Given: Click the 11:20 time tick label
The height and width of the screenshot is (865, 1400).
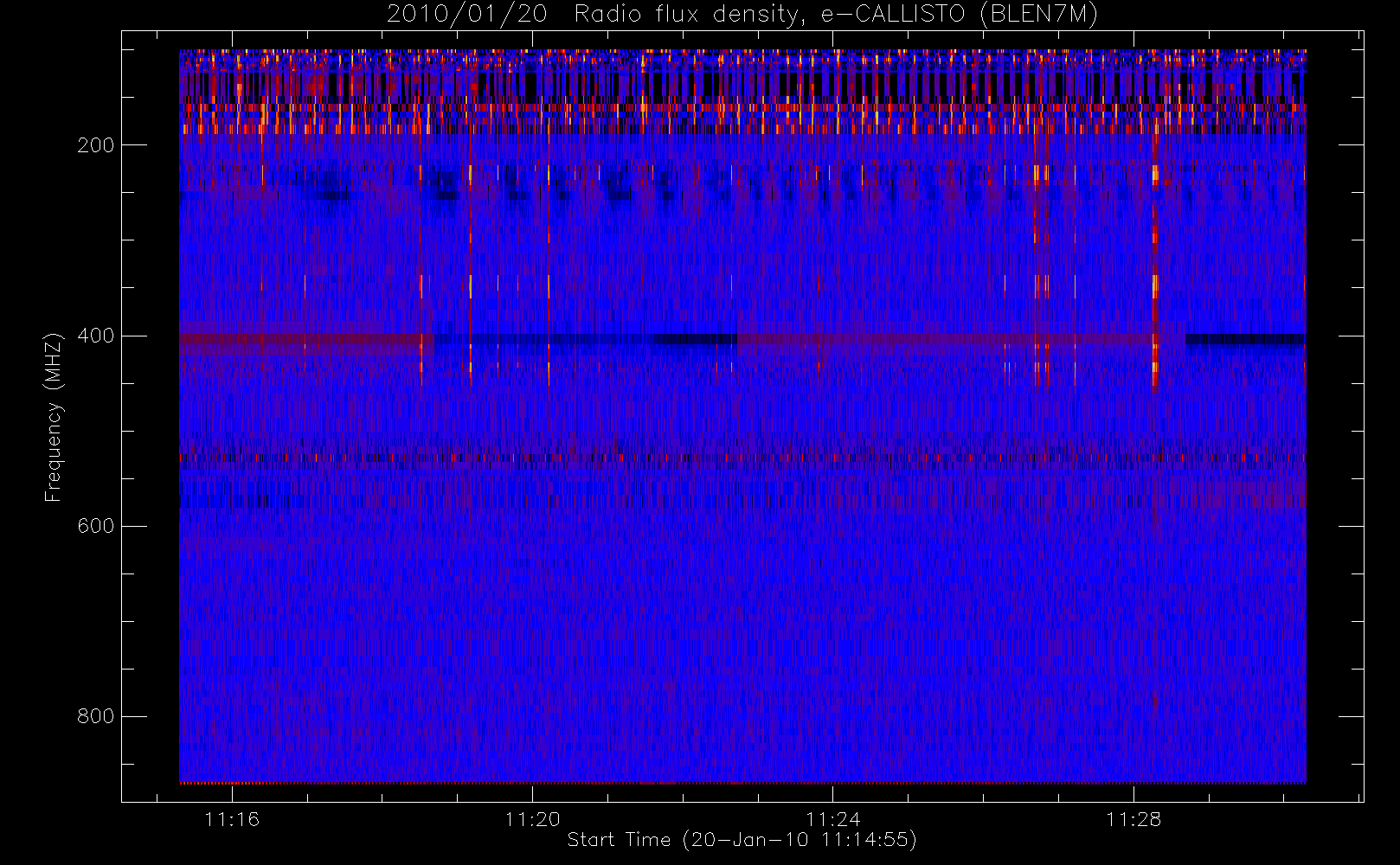Looking at the screenshot, I should (532, 819).
